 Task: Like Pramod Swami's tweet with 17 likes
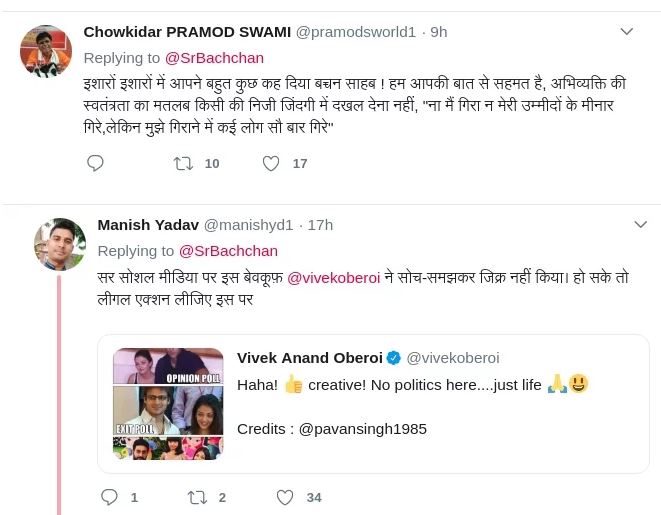point(271,163)
